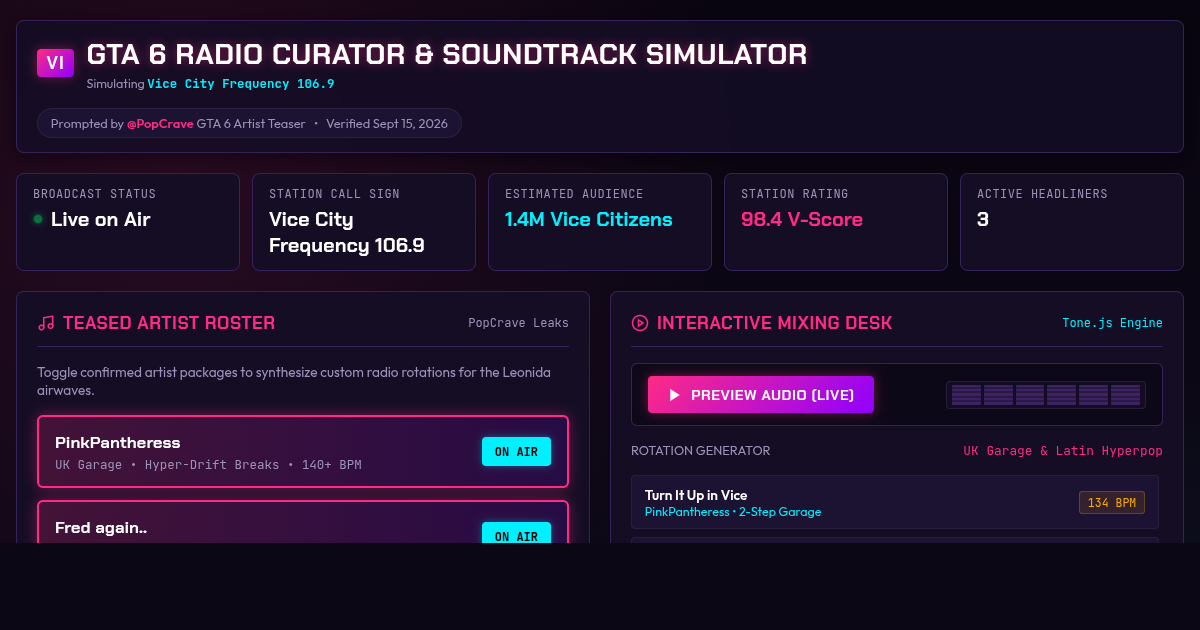The height and width of the screenshot is (630, 1200).
Task: Click the music note icon beside Teased Artist Roster
Action: [46, 323]
